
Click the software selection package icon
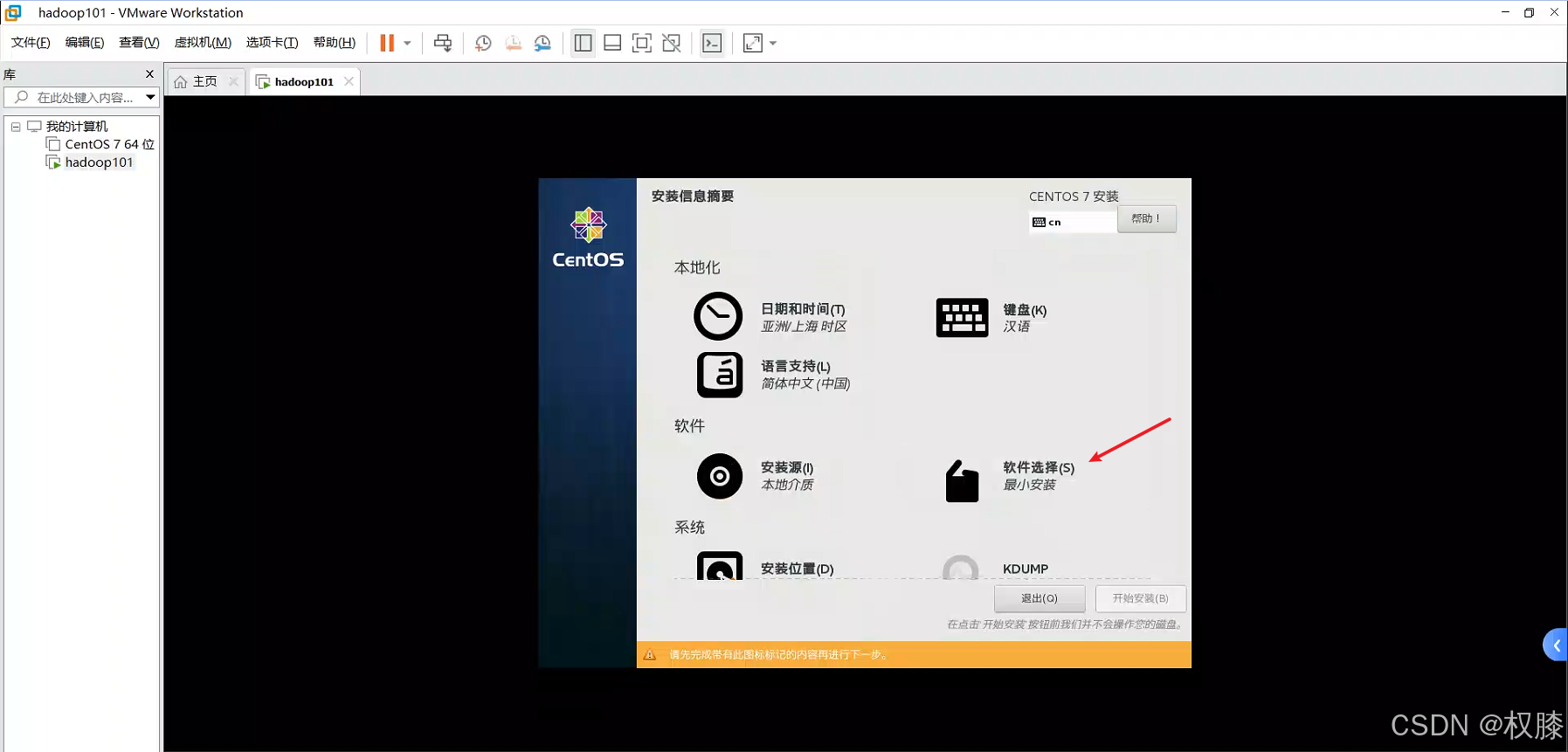[x=962, y=480]
